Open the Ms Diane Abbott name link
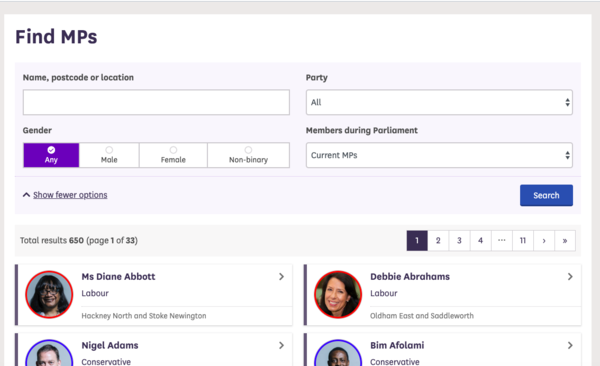The width and height of the screenshot is (600, 366). [118, 276]
